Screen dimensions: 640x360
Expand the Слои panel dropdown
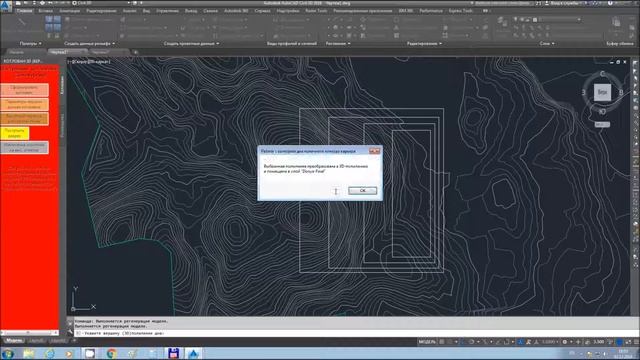pos(547,43)
